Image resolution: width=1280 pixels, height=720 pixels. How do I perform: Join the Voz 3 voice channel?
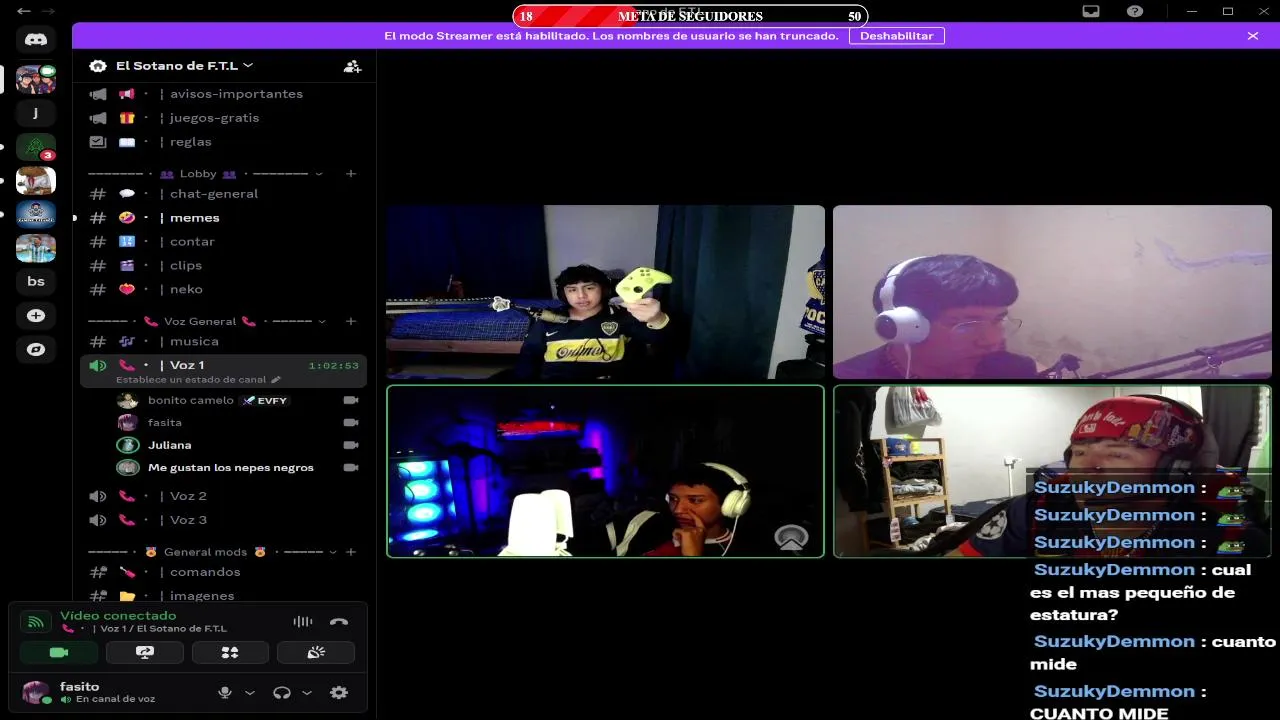(223, 520)
